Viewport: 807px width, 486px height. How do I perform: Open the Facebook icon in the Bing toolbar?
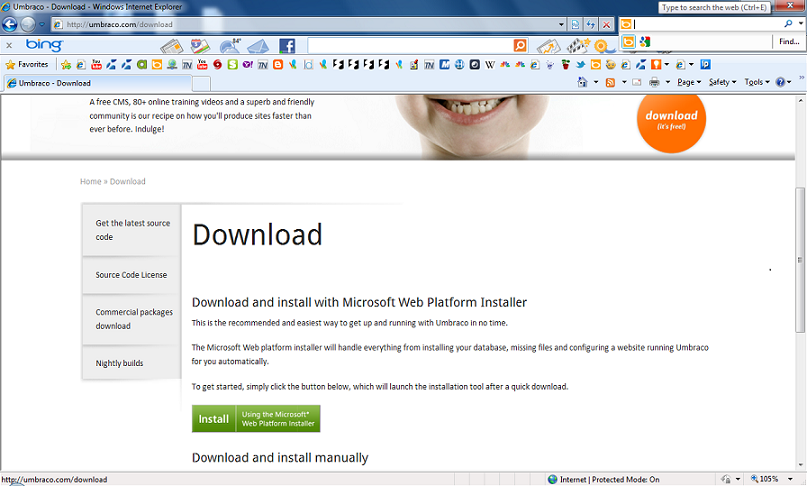click(x=287, y=46)
